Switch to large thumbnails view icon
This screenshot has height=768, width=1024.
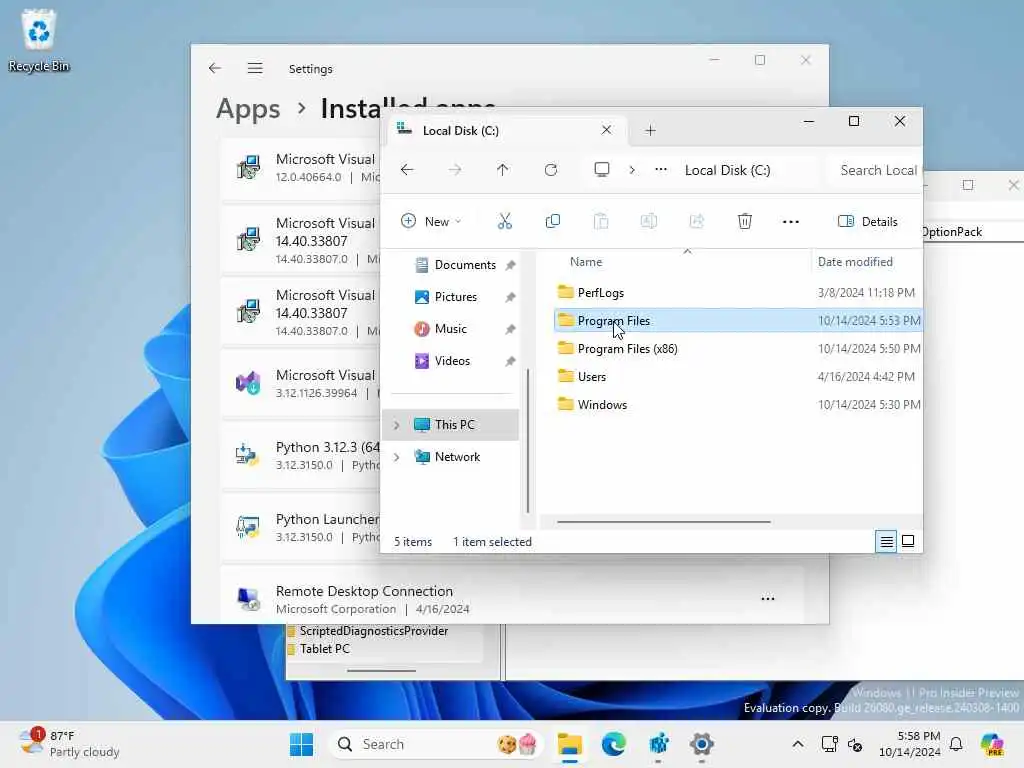[908, 541]
